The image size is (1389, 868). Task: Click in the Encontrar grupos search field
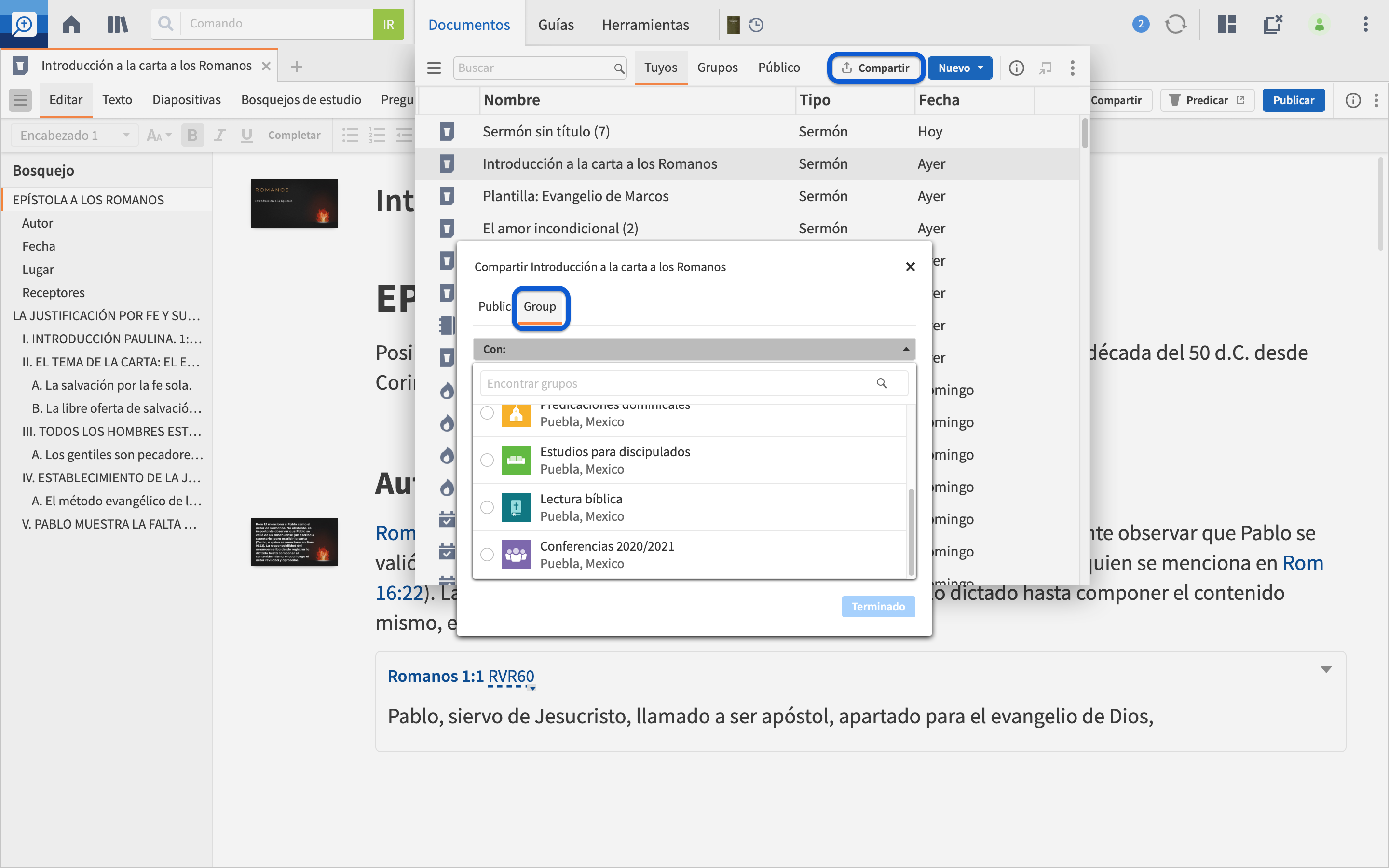click(694, 383)
